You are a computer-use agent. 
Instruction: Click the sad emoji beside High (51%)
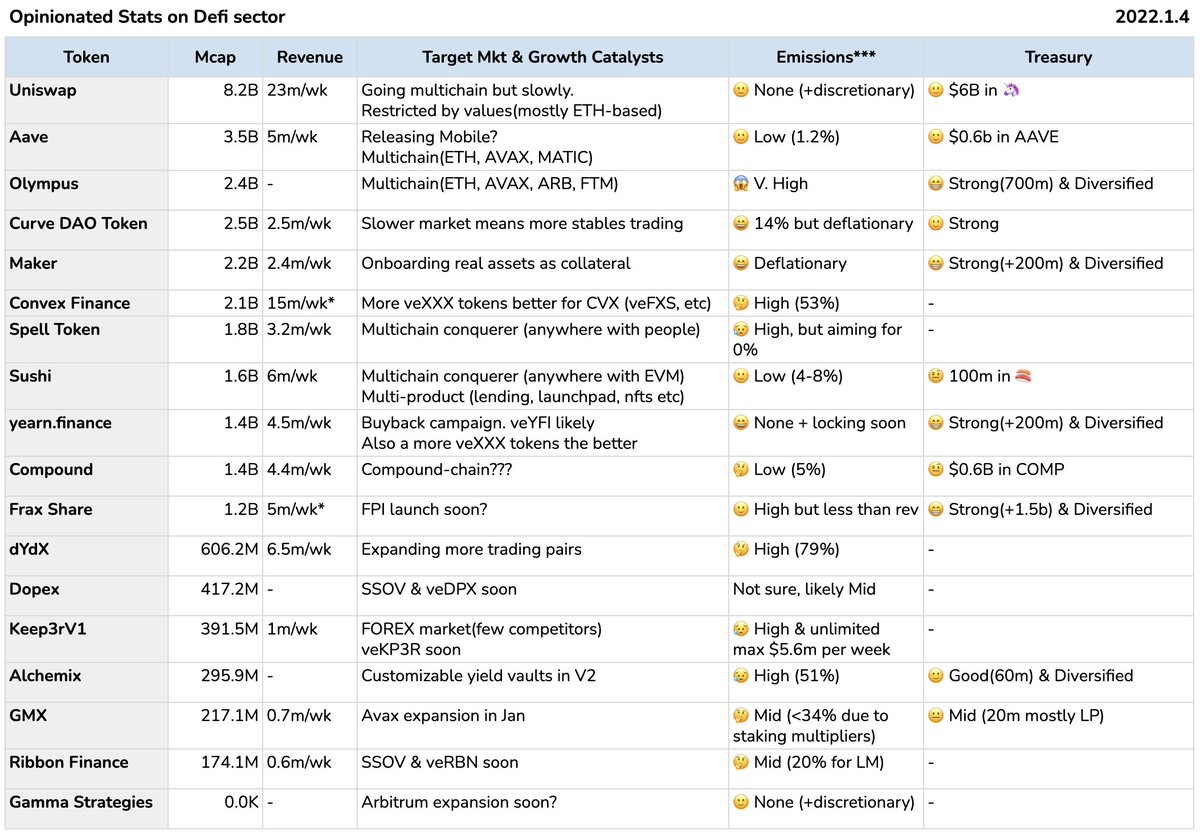[741, 676]
